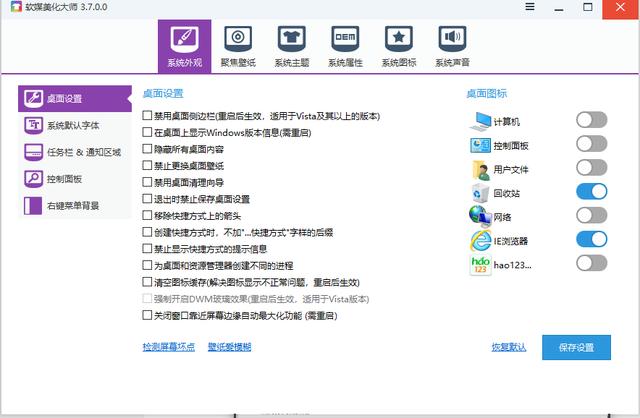Enable the 移除快捷方式上的箭头 checkbox
The image size is (640, 418).
148,215
